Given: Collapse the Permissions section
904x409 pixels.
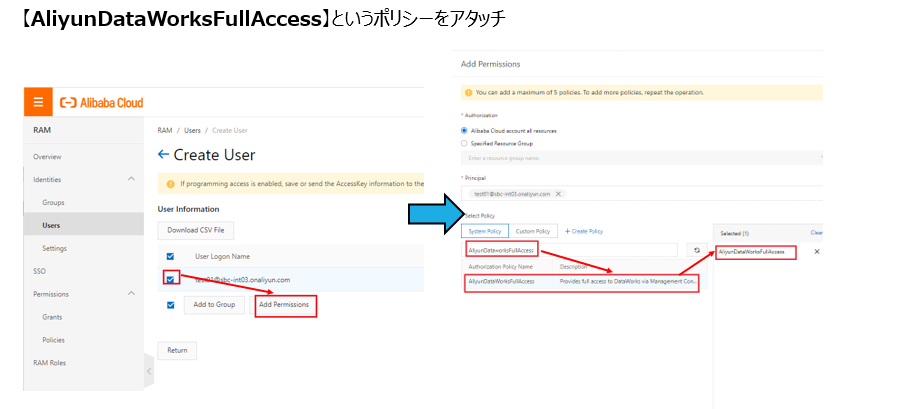Looking at the screenshot, I should click(131, 294).
